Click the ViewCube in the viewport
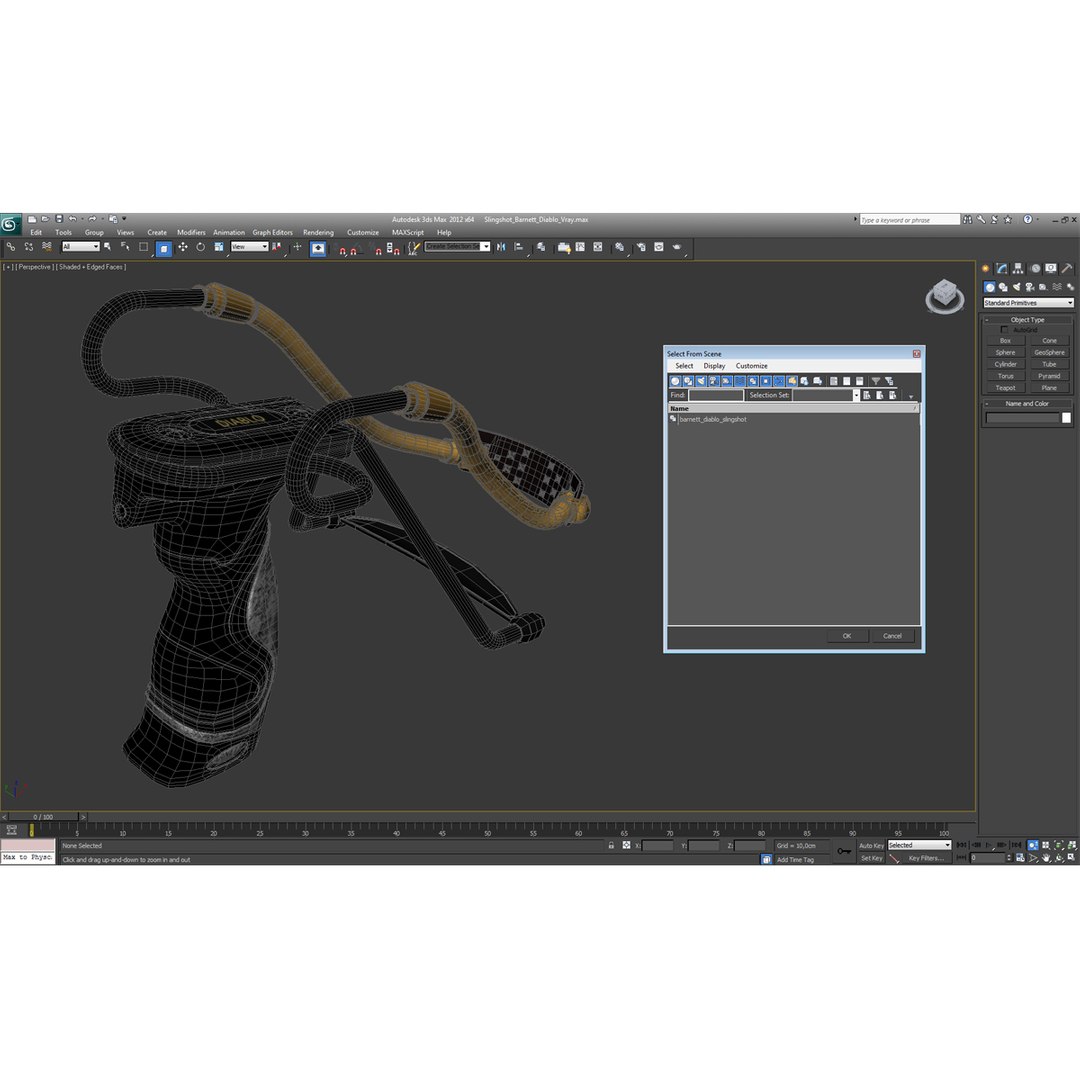Screen dimensions: 1080x1080 point(944,296)
